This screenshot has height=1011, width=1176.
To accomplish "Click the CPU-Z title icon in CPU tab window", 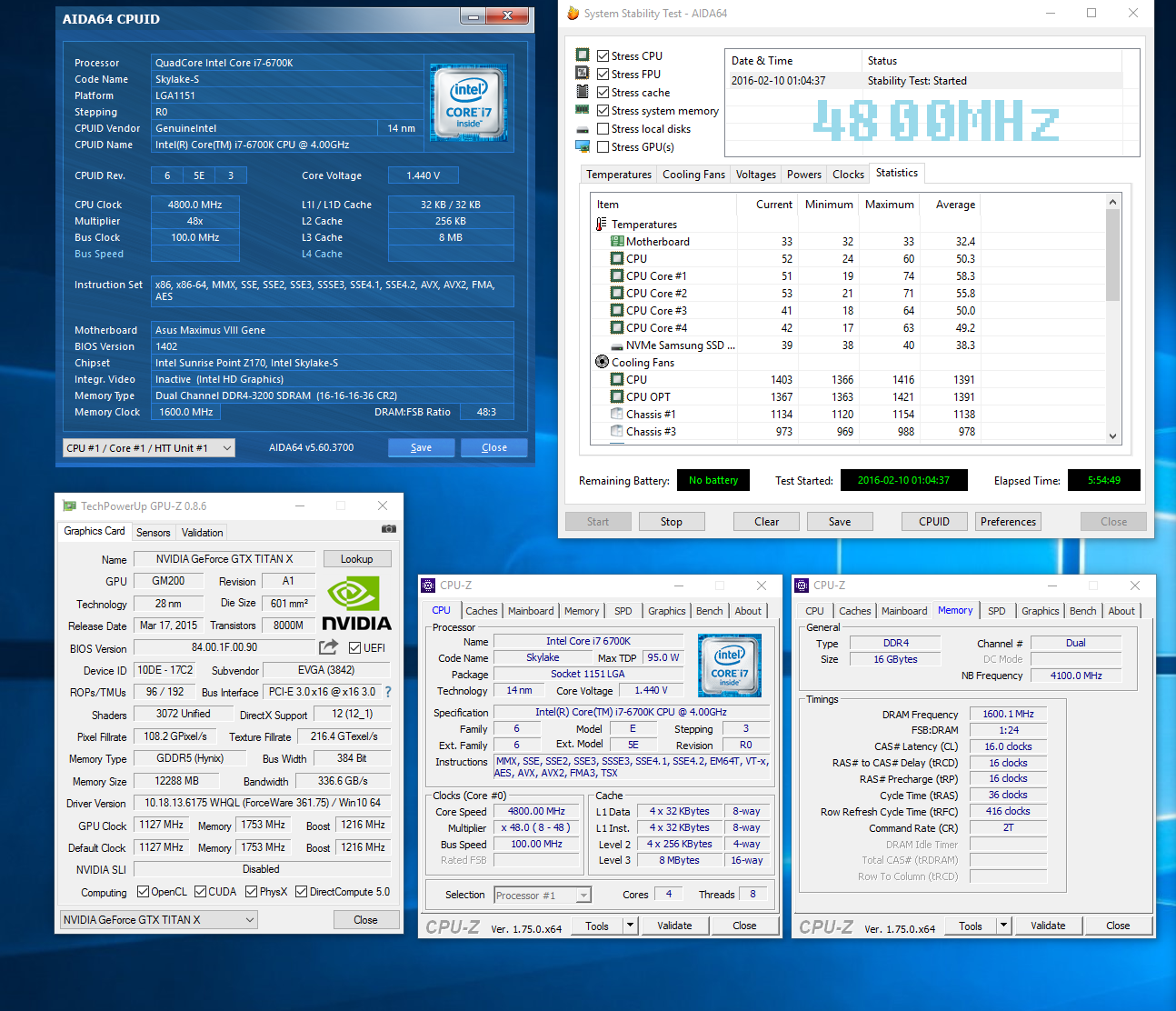I will point(429,586).
